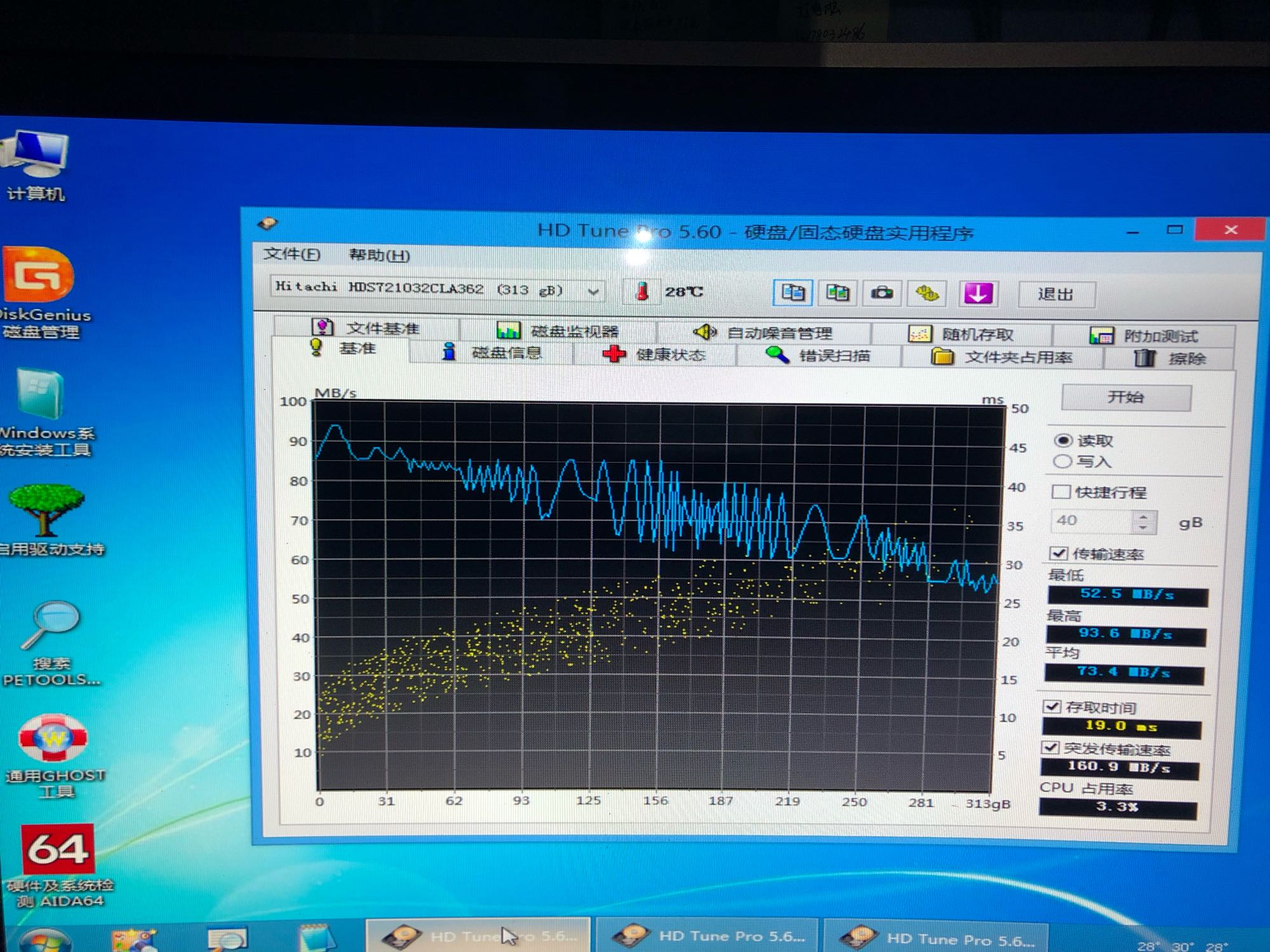1270x952 pixels.
Task: Click the copy screenshot to clipboard icon
Action: coord(838,293)
